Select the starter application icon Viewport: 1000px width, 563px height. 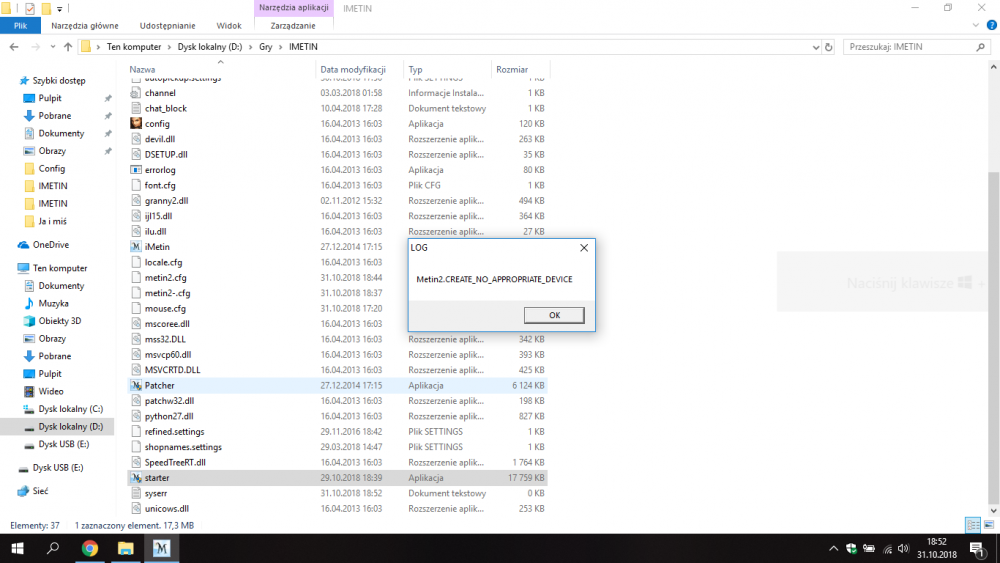pyautogui.click(x=136, y=478)
